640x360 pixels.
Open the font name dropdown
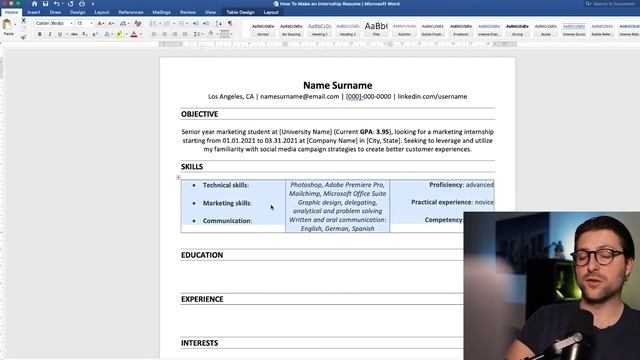(71, 23)
